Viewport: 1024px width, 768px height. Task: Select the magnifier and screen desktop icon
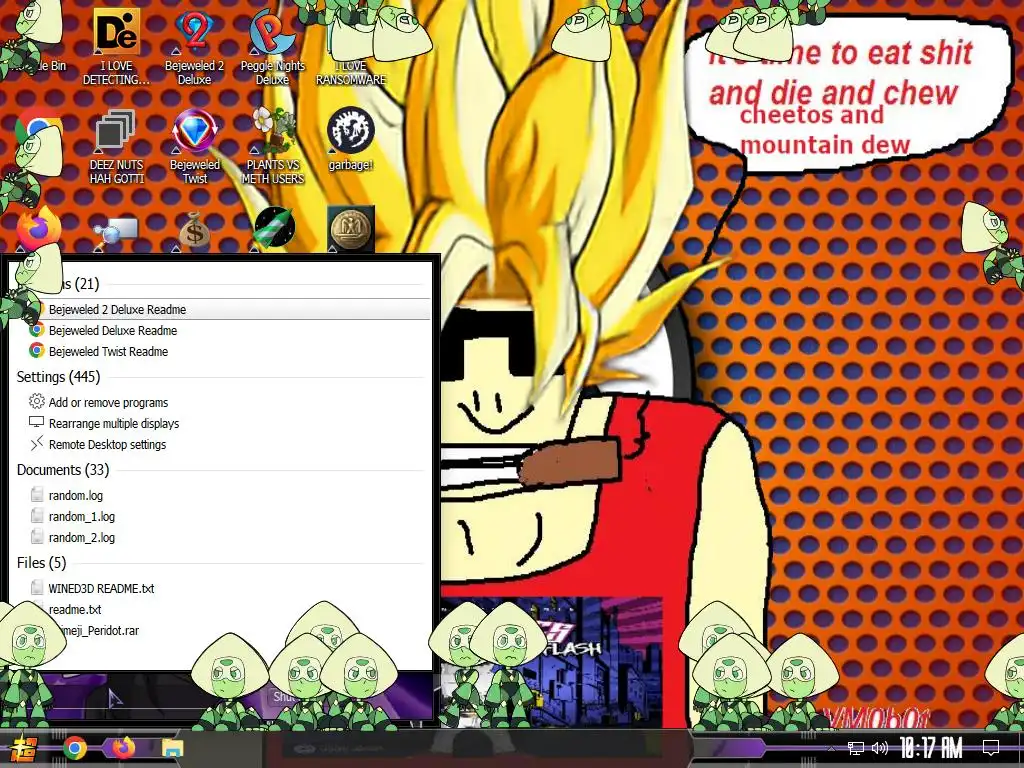click(x=116, y=232)
